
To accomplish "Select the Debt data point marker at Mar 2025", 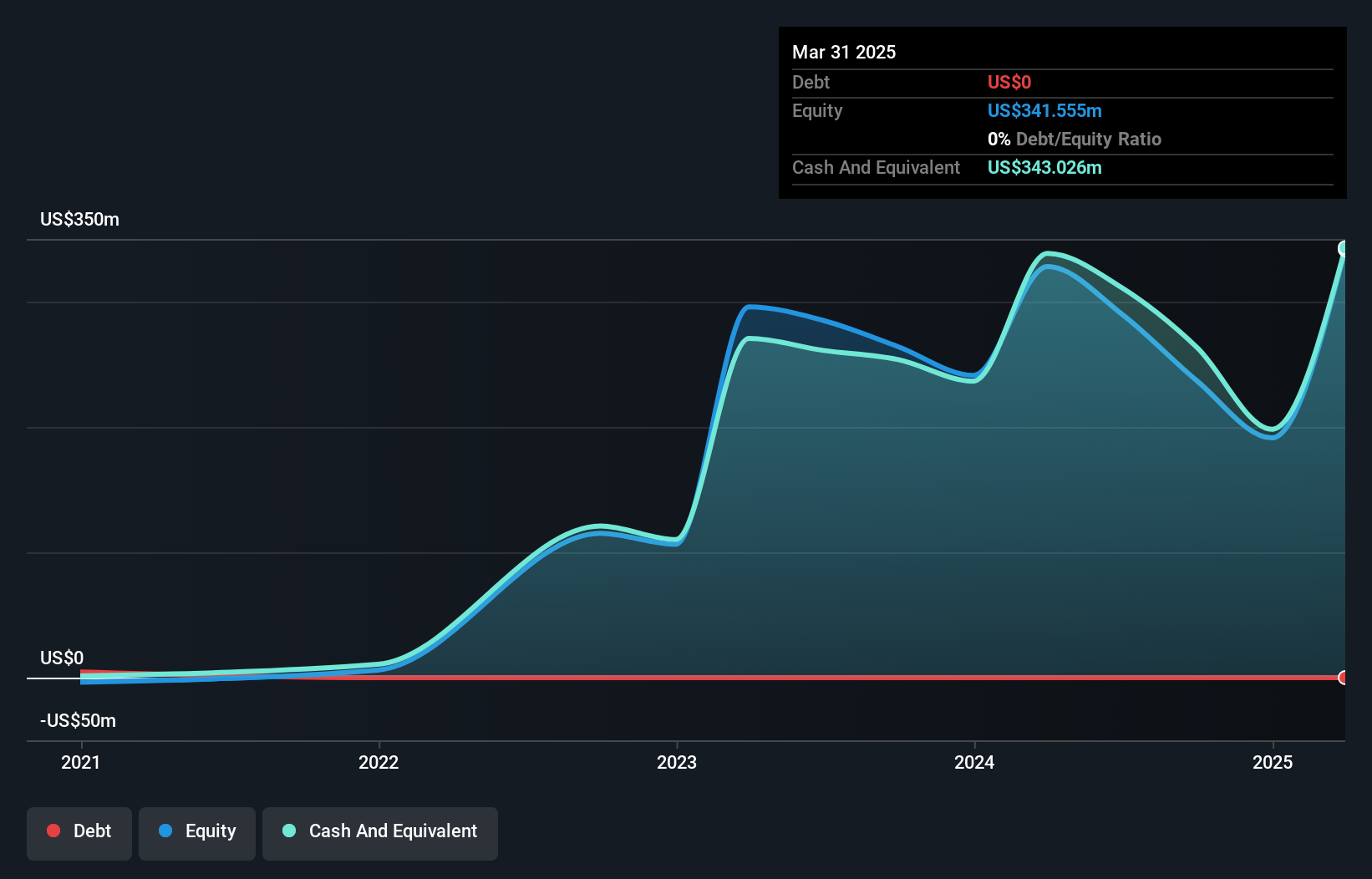I will pyautogui.click(x=1344, y=678).
